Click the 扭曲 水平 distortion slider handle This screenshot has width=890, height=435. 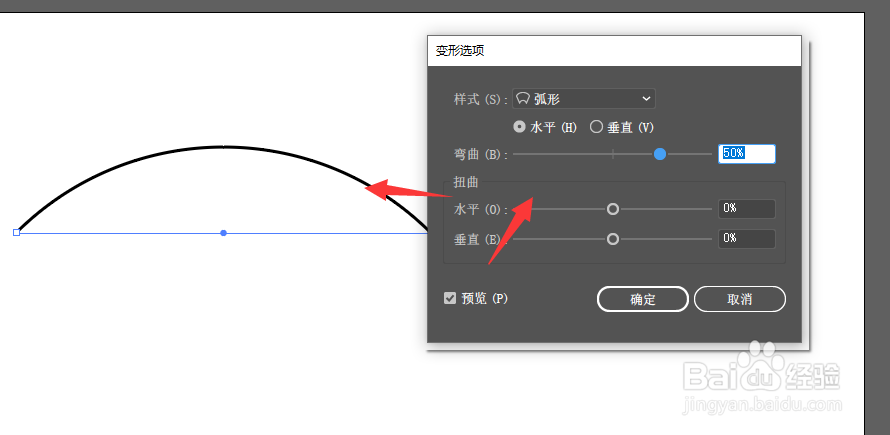[612, 209]
